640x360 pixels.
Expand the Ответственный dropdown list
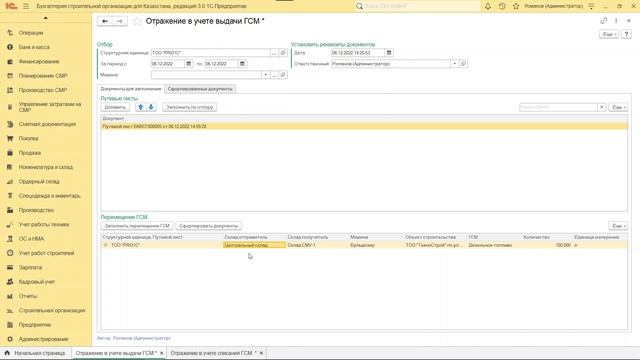coord(454,64)
